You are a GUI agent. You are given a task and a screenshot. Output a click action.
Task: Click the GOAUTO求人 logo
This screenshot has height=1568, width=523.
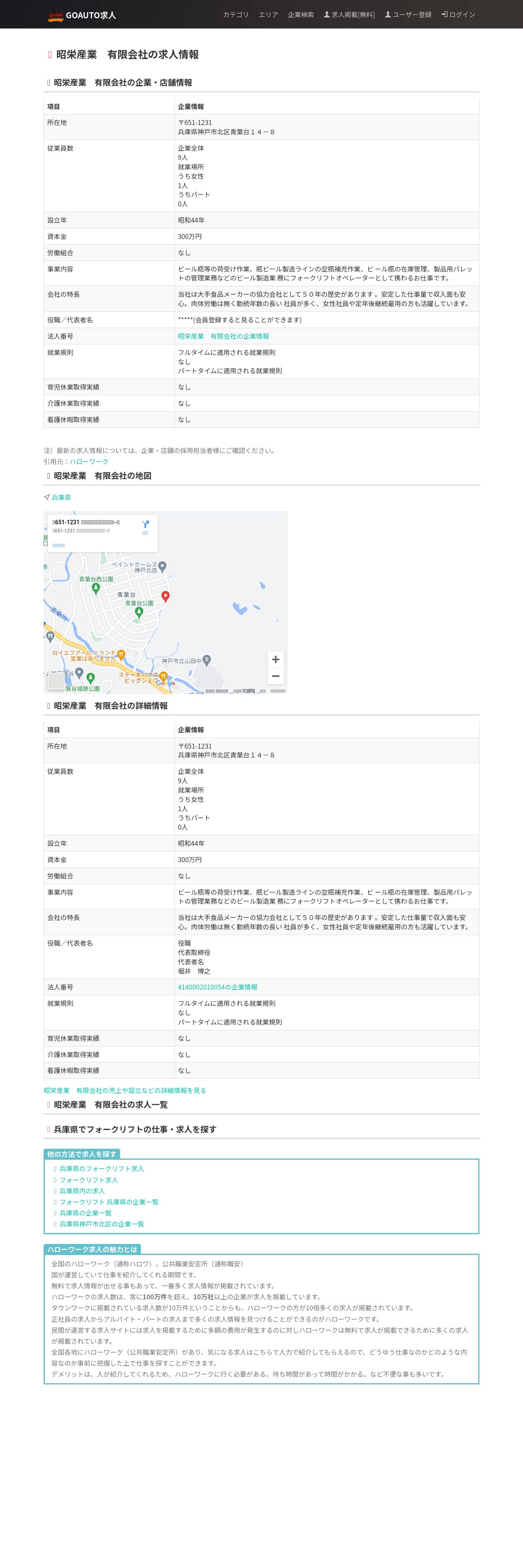click(x=81, y=15)
